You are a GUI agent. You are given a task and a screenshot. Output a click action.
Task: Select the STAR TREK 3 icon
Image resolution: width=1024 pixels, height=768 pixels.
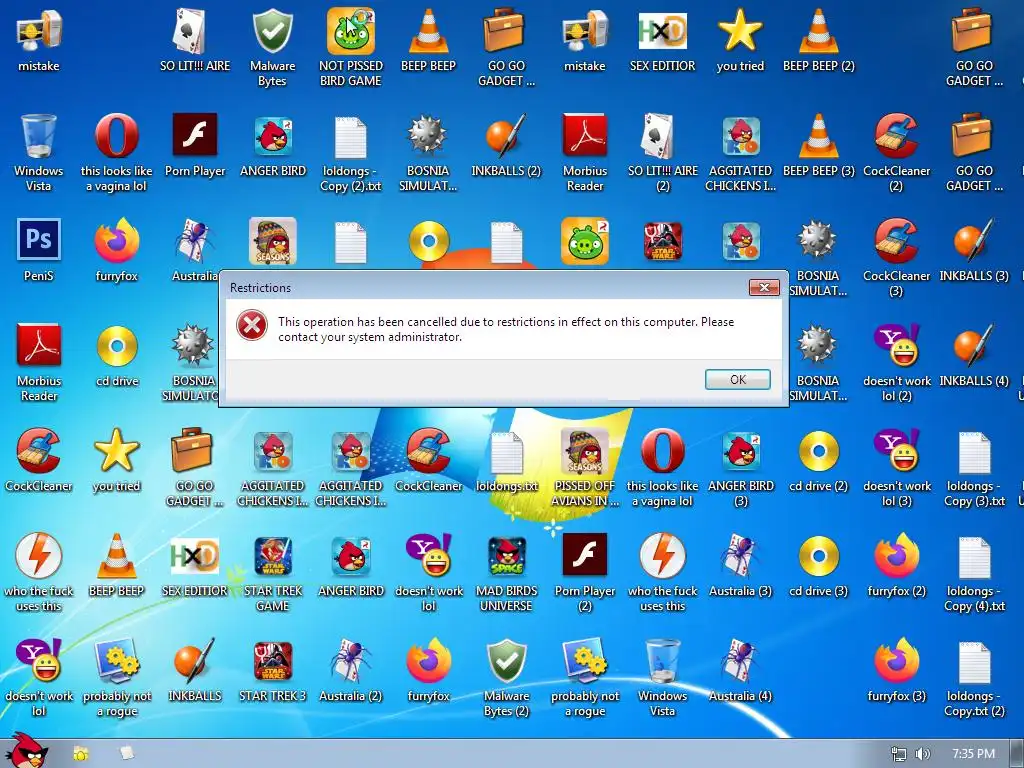click(x=272, y=661)
